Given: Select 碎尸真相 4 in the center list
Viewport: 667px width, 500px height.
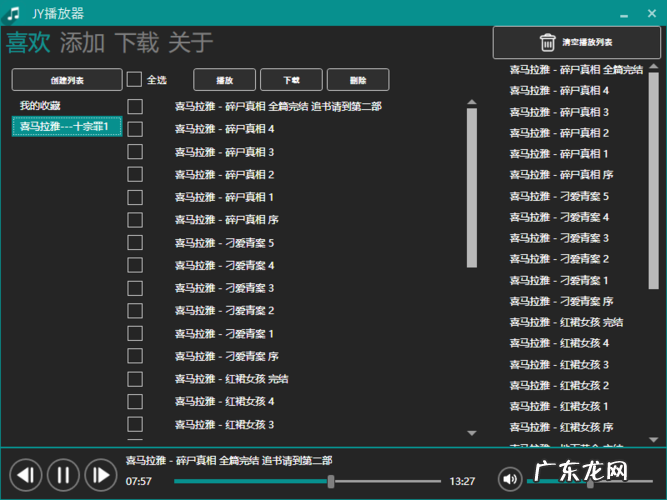Looking at the screenshot, I should (x=225, y=129).
